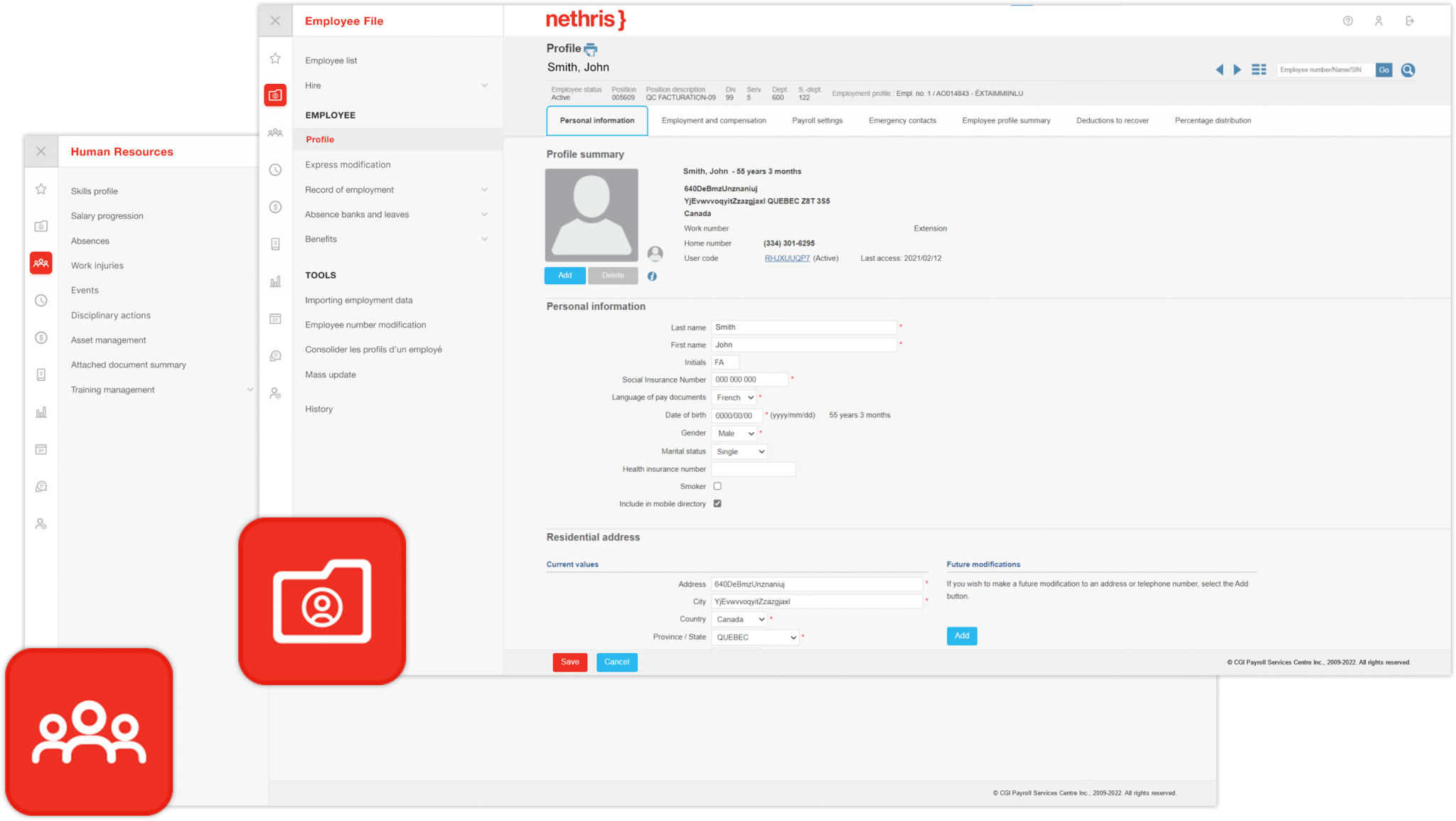Image resolution: width=1456 pixels, height=821 pixels.
Task: Switch to the Payroll settings tab
Action: pos(817,121)
